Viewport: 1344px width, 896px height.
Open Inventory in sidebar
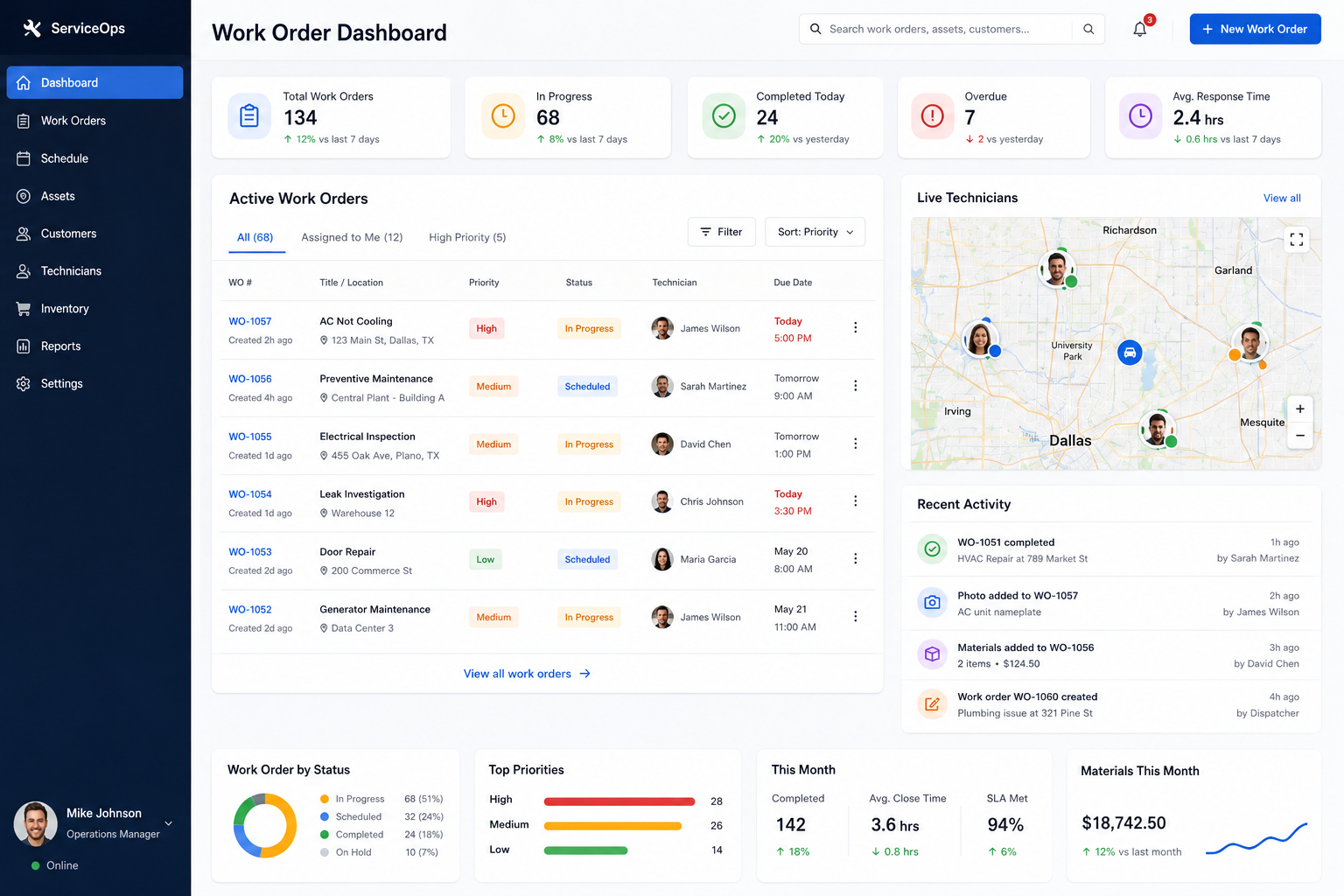point(94,309)
